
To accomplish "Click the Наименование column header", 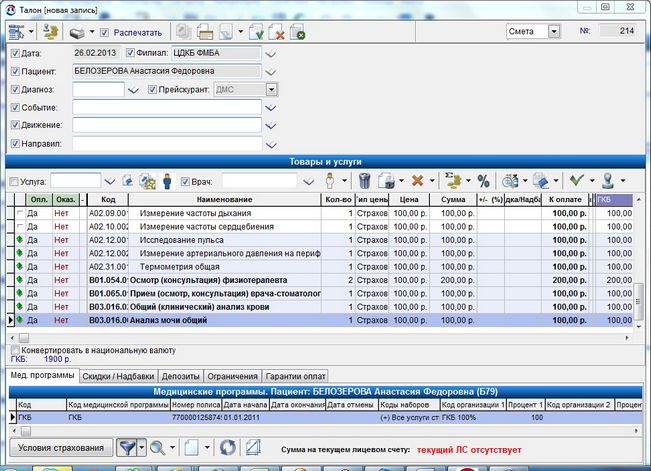I will (225, 200).
